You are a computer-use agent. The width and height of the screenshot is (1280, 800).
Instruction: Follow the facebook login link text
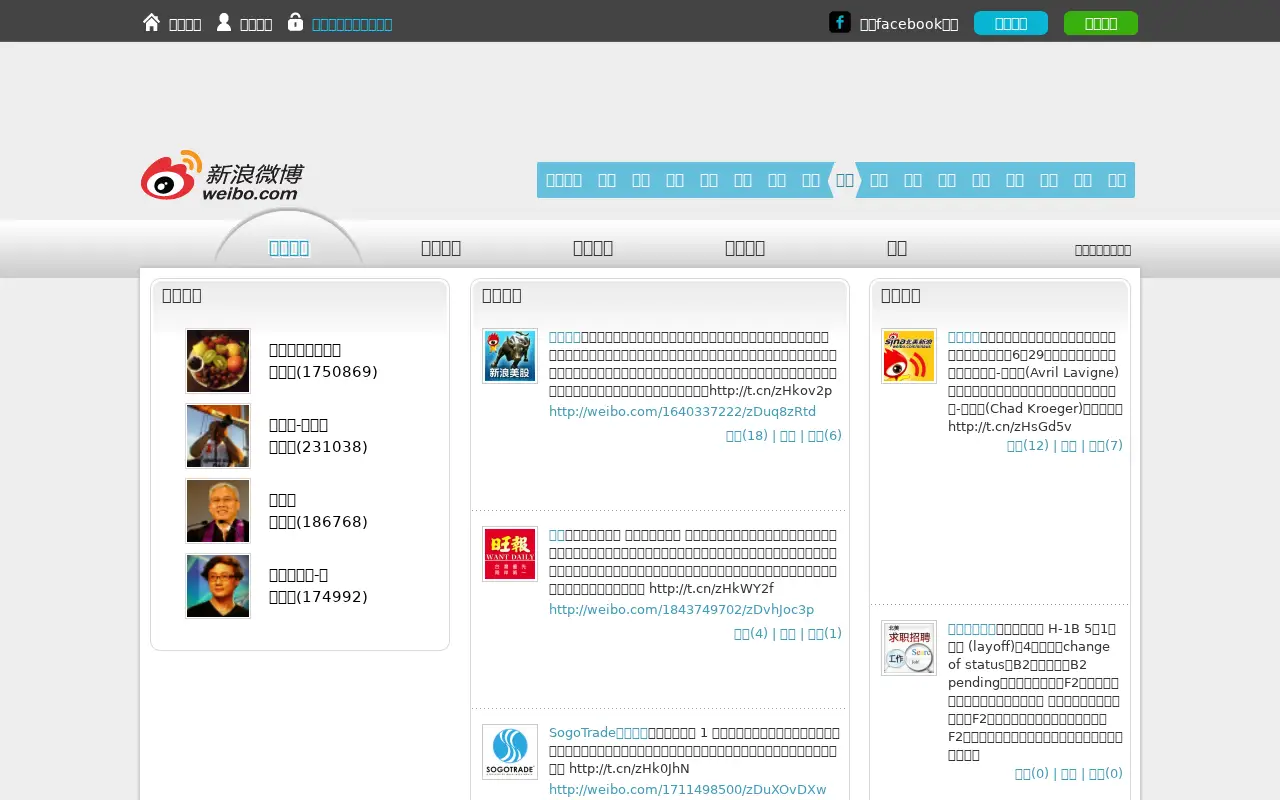coord(909,24)
